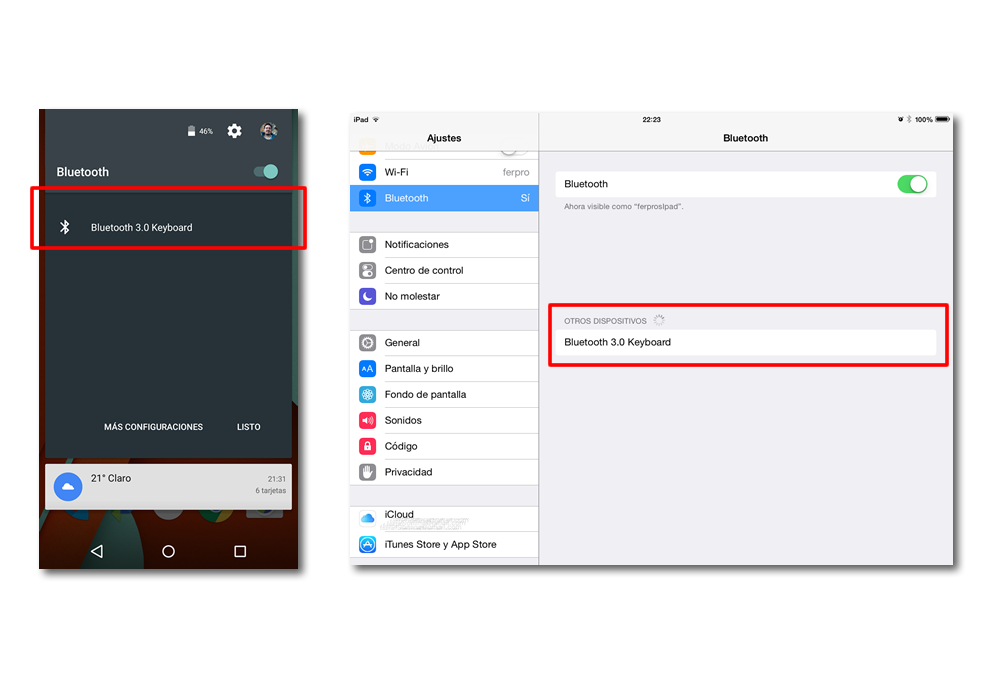The height and width of the screenshot is (695, 1000).
Task: Tap the Android Bluetooth panel title
Action: [83, 172]
